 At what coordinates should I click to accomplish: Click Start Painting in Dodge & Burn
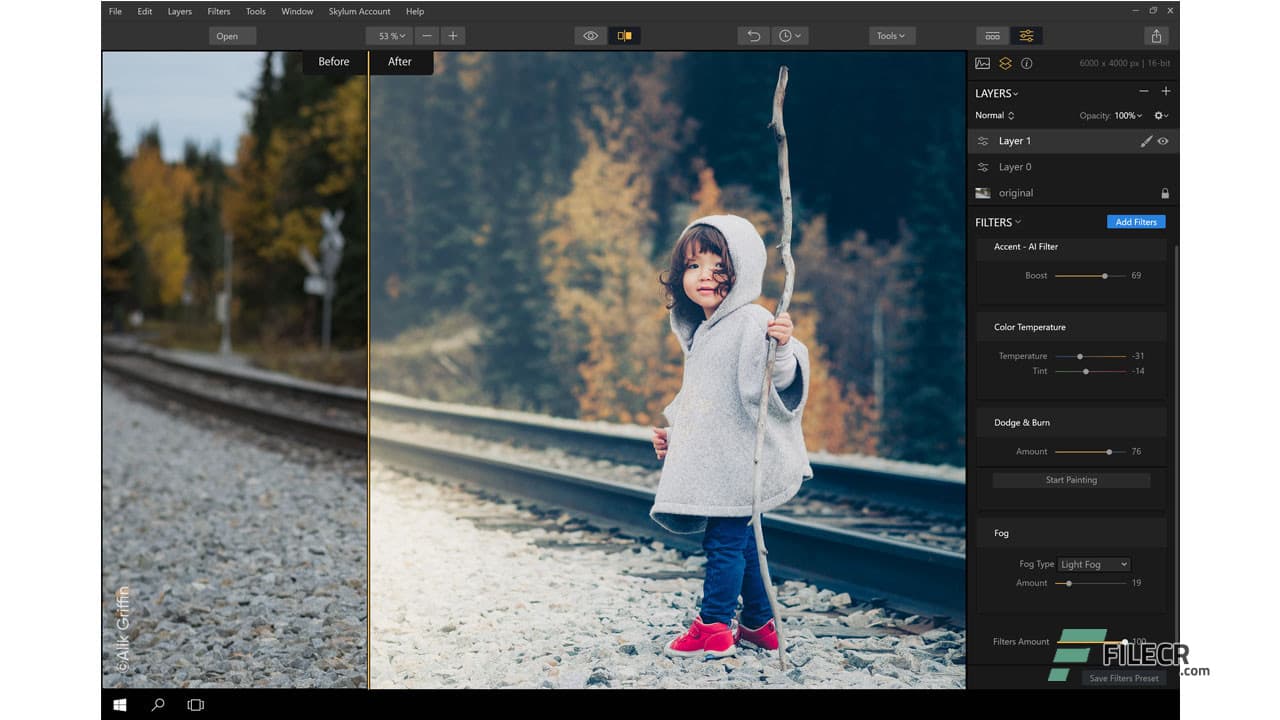pyautogui.click(x=1071, y=480)
